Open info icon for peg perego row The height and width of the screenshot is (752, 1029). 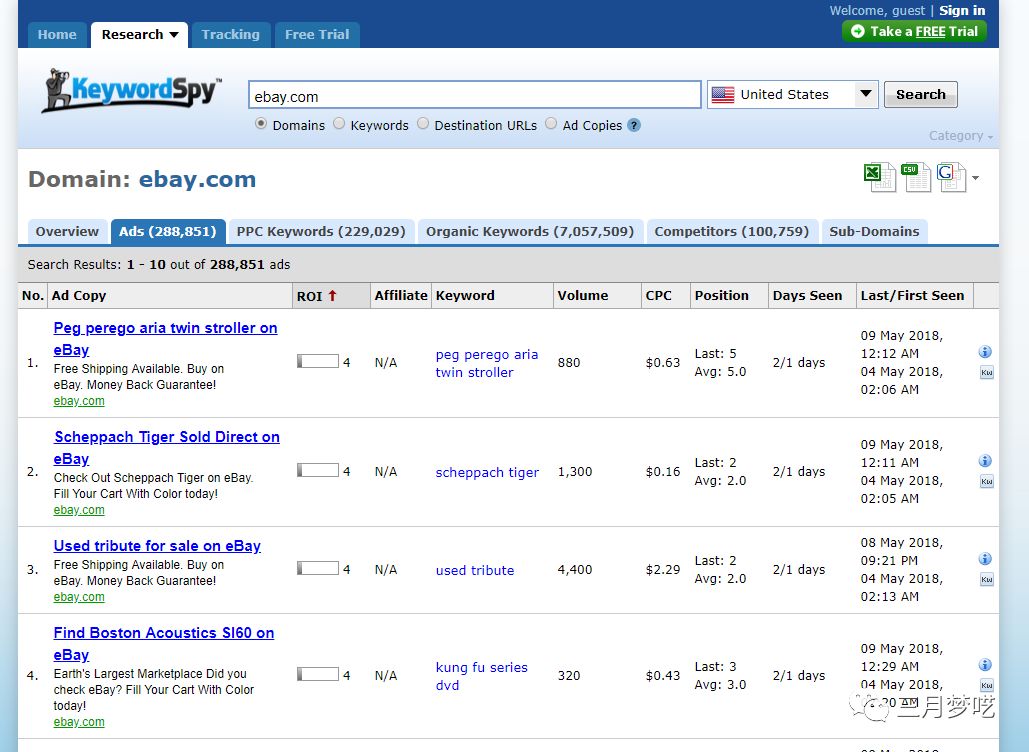(x=985, y=352)
